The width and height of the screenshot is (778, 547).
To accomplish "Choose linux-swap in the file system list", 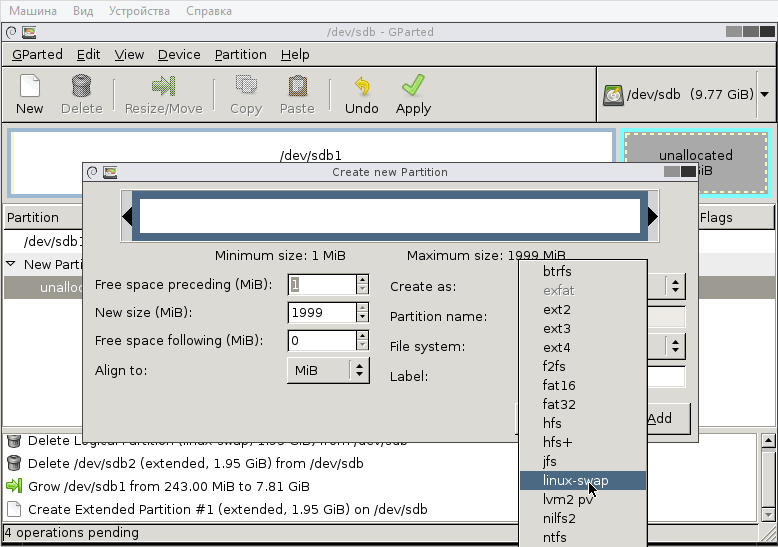I will point(583,480).
